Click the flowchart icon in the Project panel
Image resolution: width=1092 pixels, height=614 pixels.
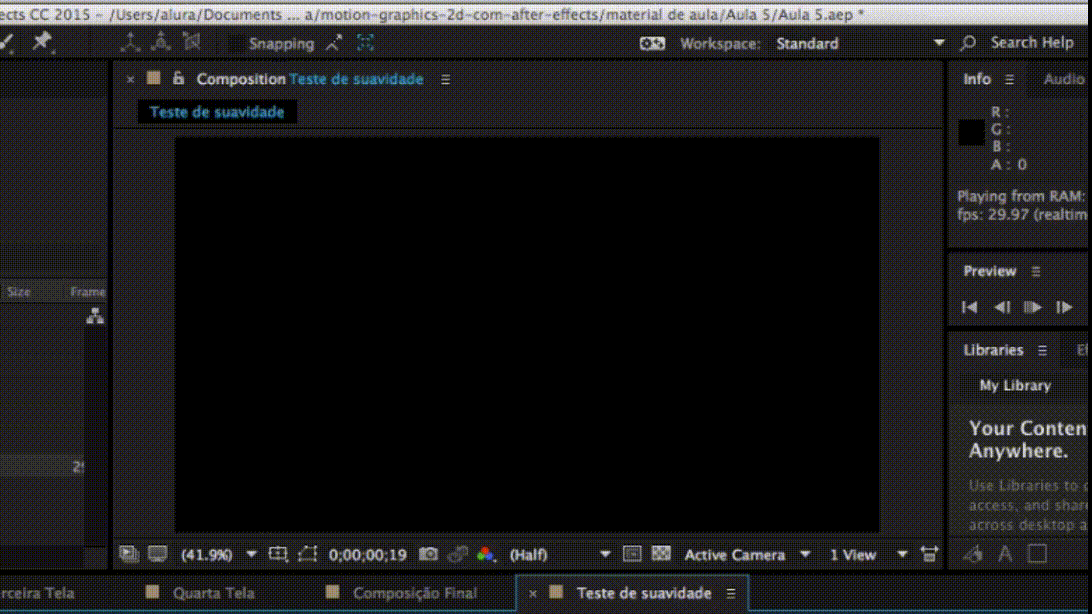[95, 316]
